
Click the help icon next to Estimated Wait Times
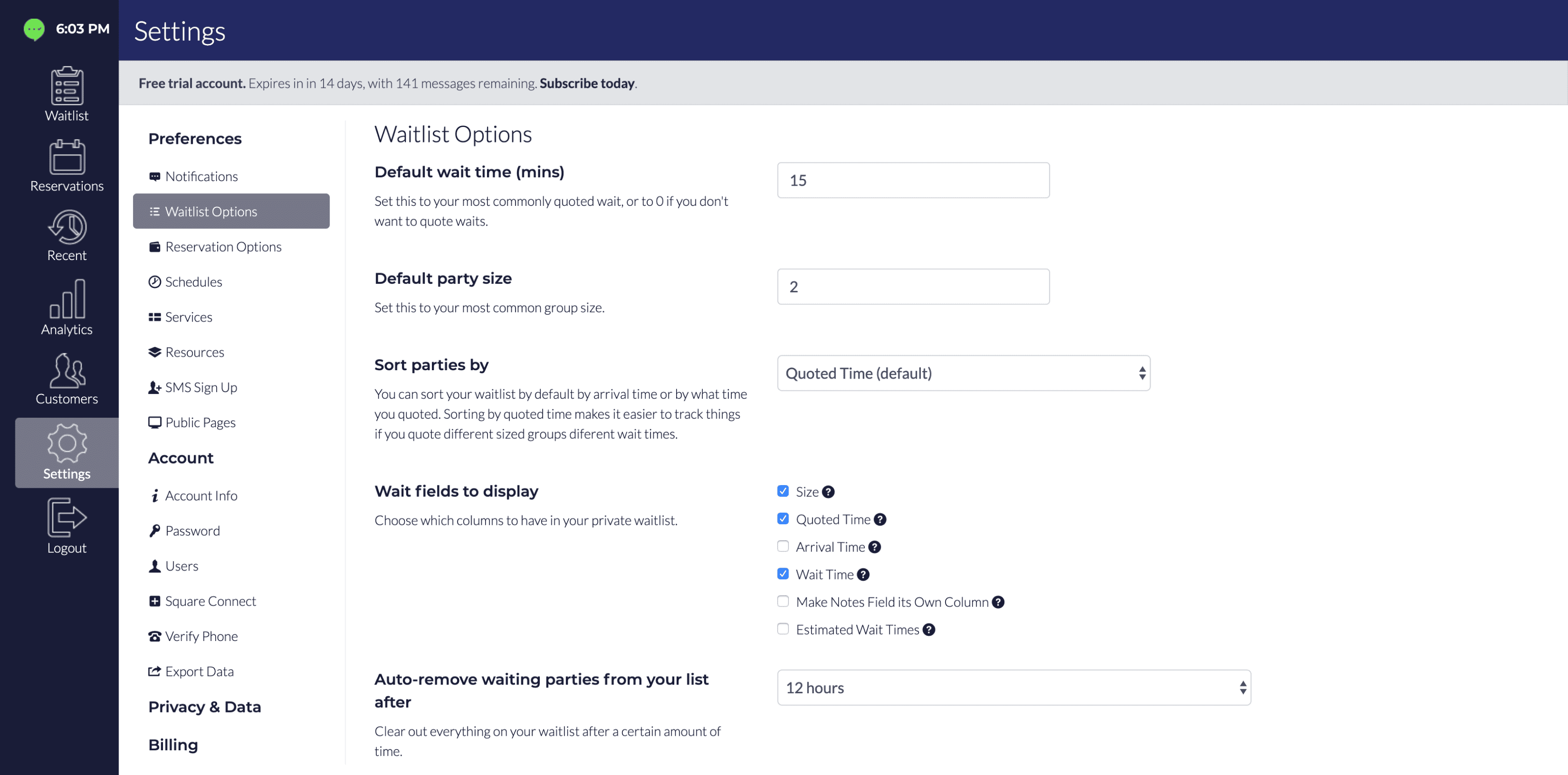(929, 629)
